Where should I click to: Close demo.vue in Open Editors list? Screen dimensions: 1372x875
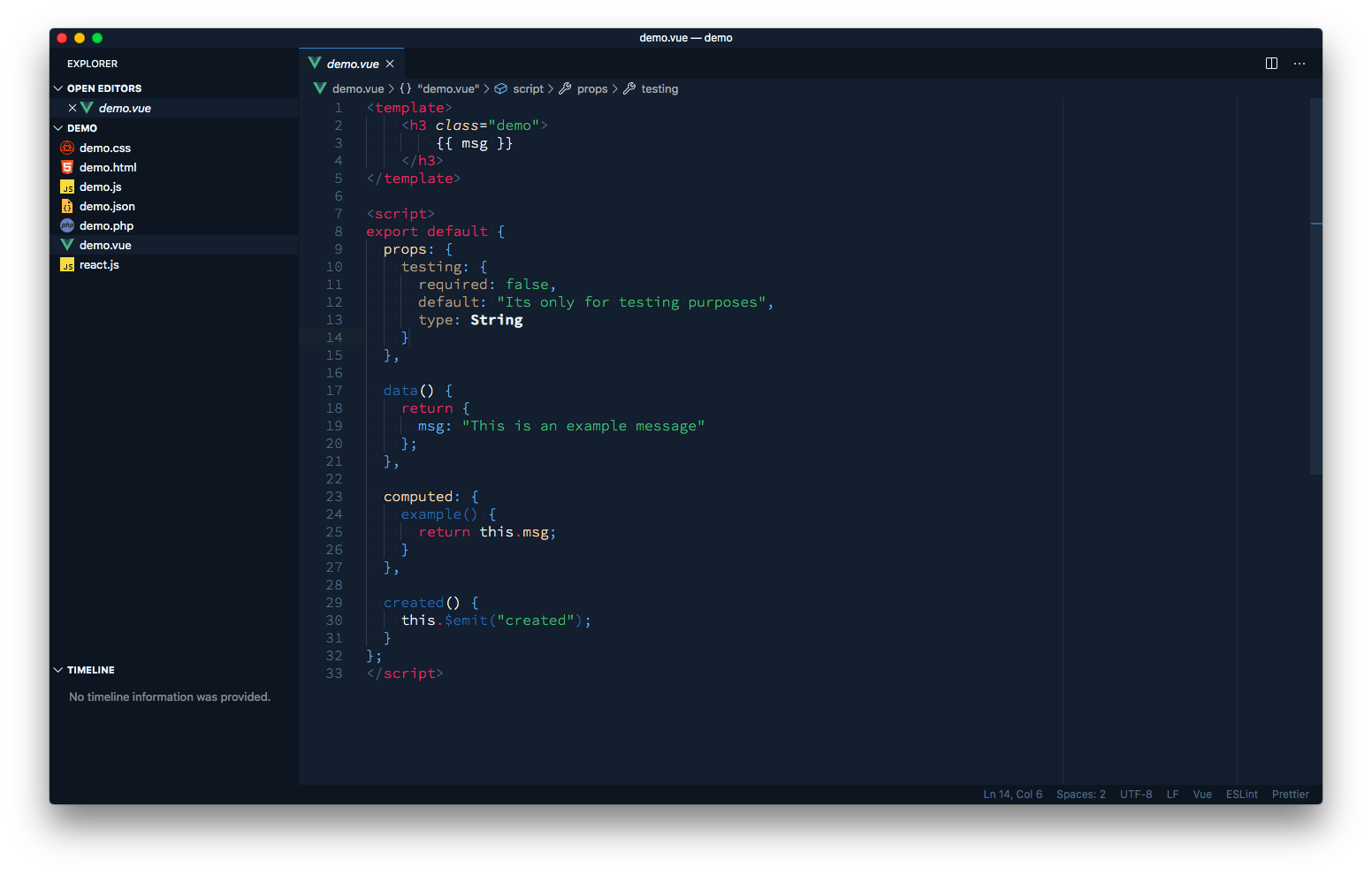[x=72, y=108]
